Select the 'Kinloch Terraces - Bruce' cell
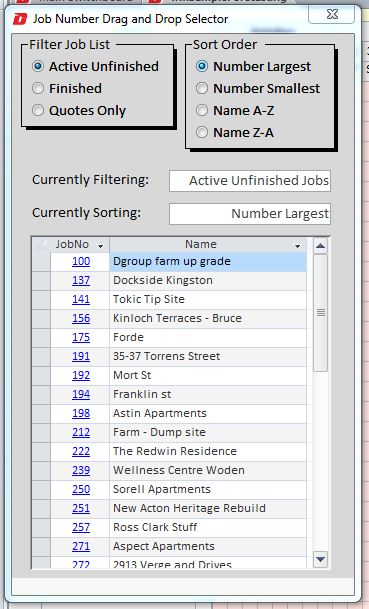Viewport: 369px width, 609px height. tap(208, 319)
